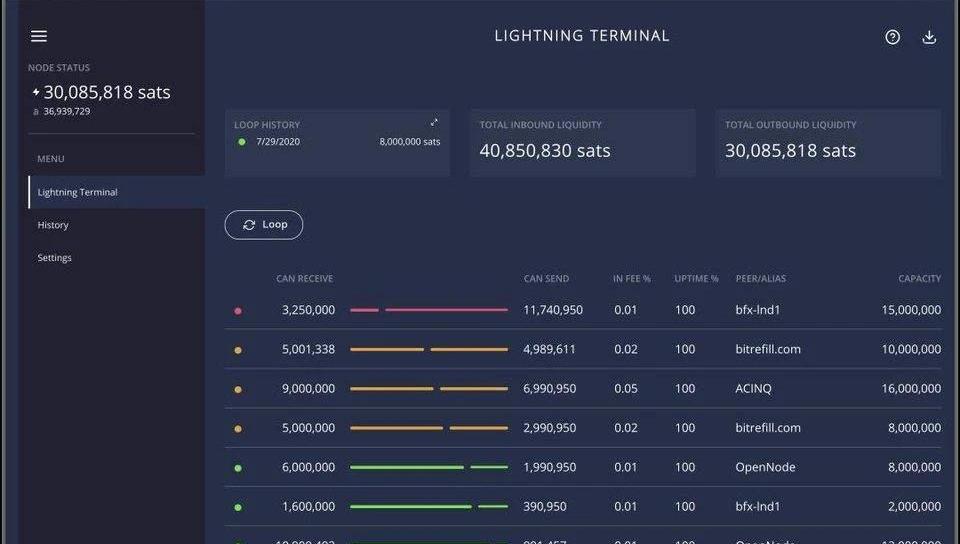Screen dimensions: 960x544
Task: Sort by the Uptime % column header
Action: [696, 279]
